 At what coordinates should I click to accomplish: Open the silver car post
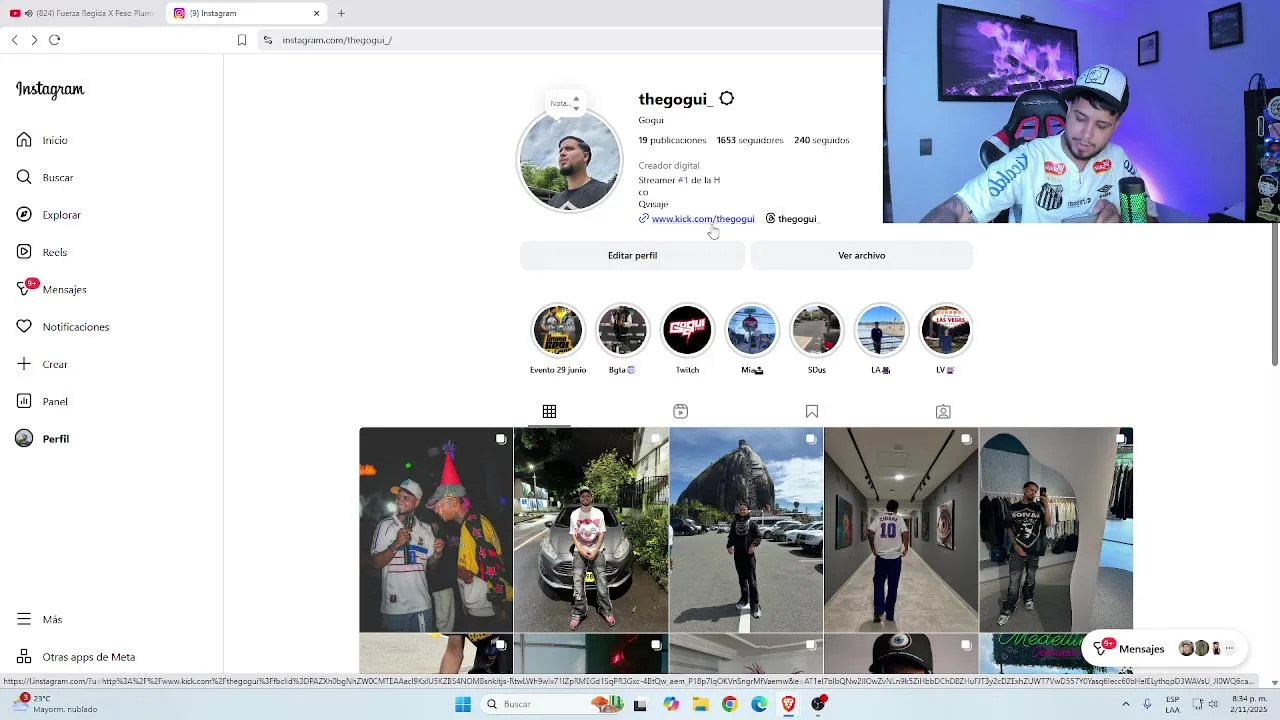(x=591, y=530)
